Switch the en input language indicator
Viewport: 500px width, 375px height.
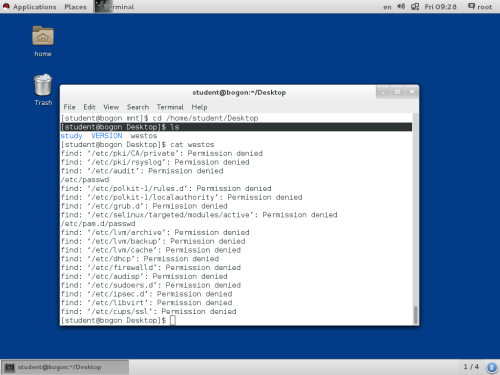coord(387,7)
